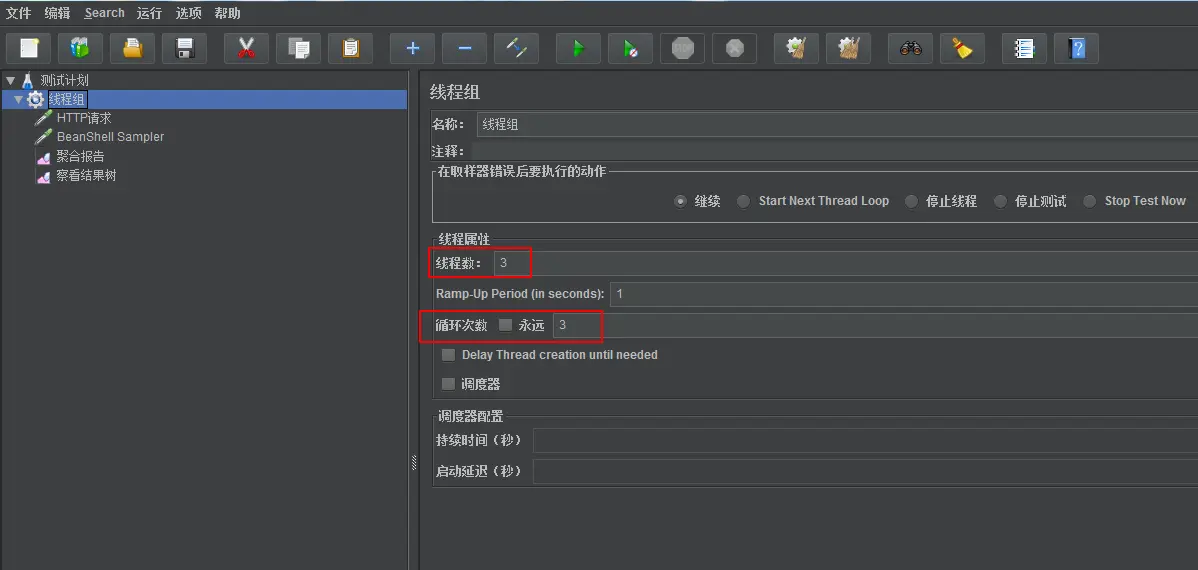Select 聚合报告 in the tree
1198x570 pixels.
click(x=80, y=157)
